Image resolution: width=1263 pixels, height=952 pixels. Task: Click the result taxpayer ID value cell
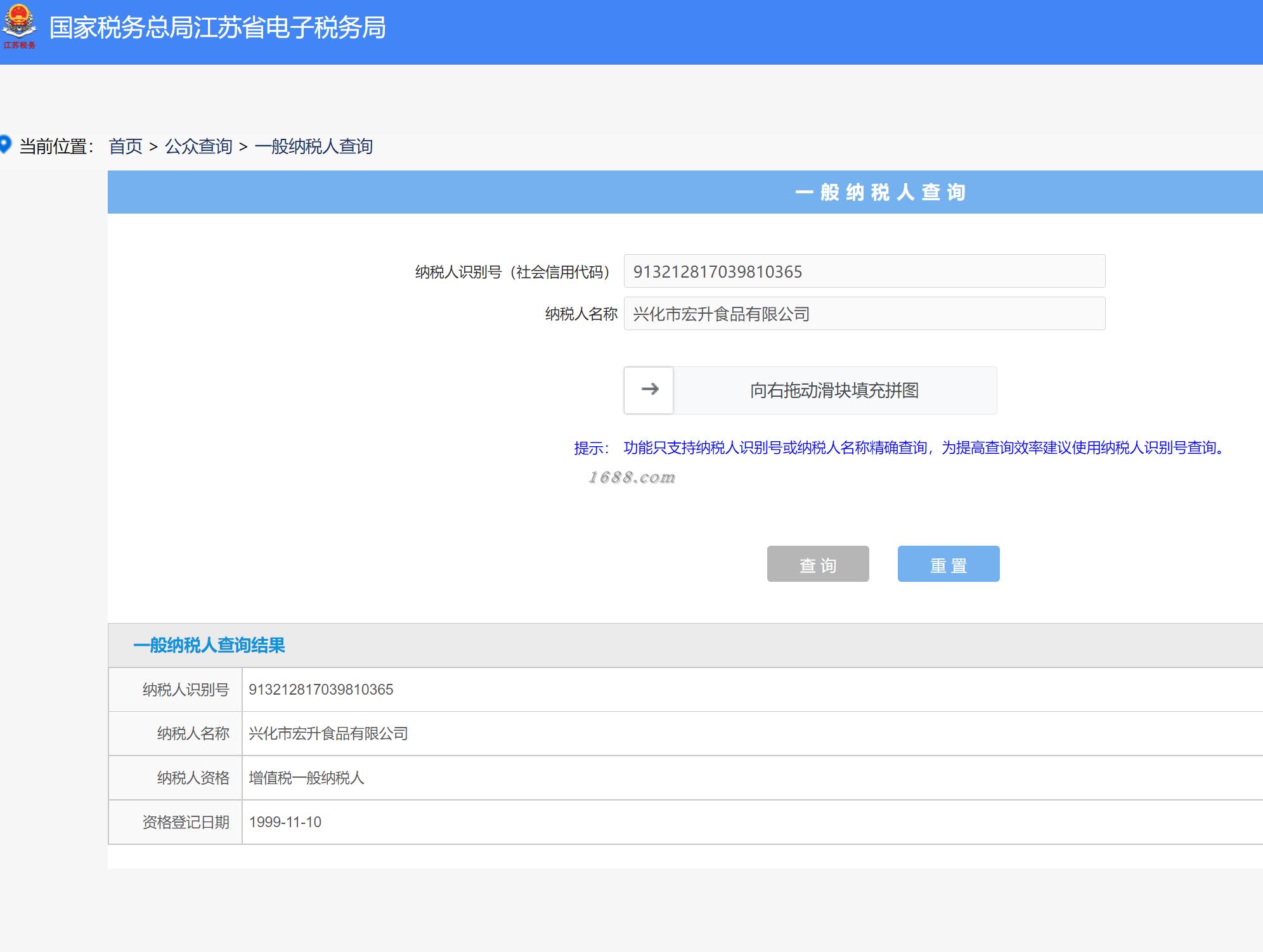(x=321, y=690)
